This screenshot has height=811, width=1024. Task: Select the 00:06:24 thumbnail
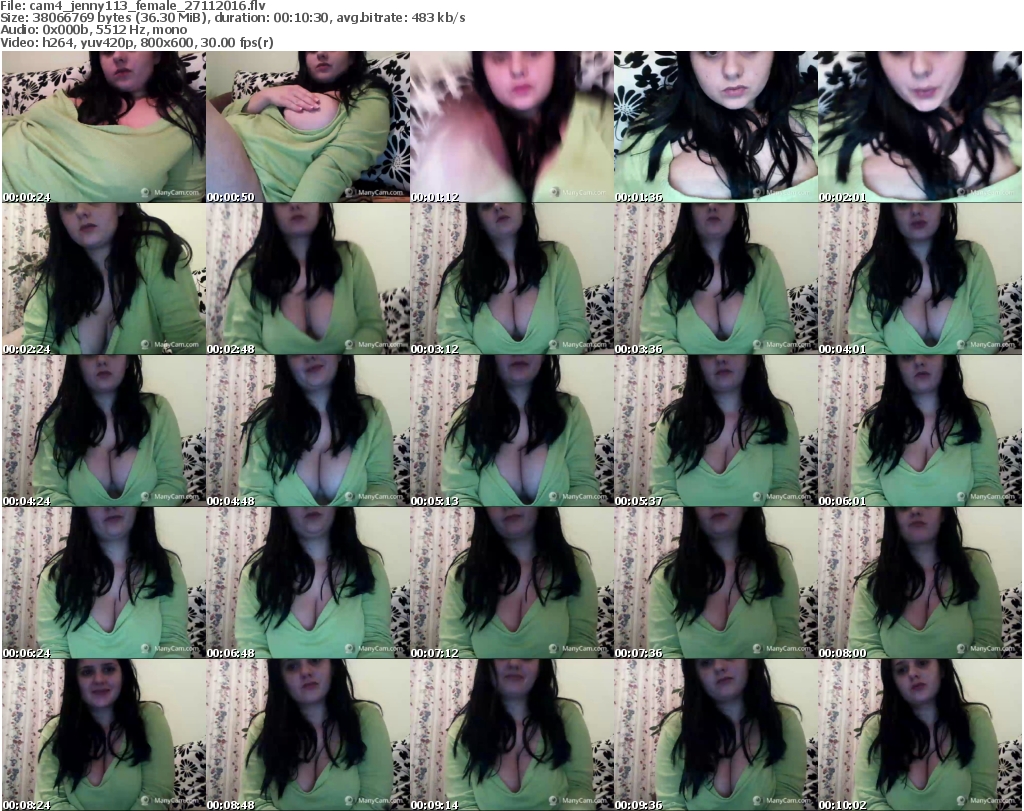click(x=104, y=583)
